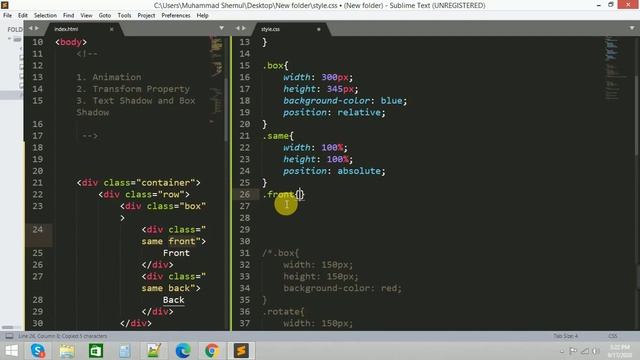Open the right pane tab list dropdown
Image resolution: width=640 pixels, height=360 pixels.
click(x=632, y=28)
